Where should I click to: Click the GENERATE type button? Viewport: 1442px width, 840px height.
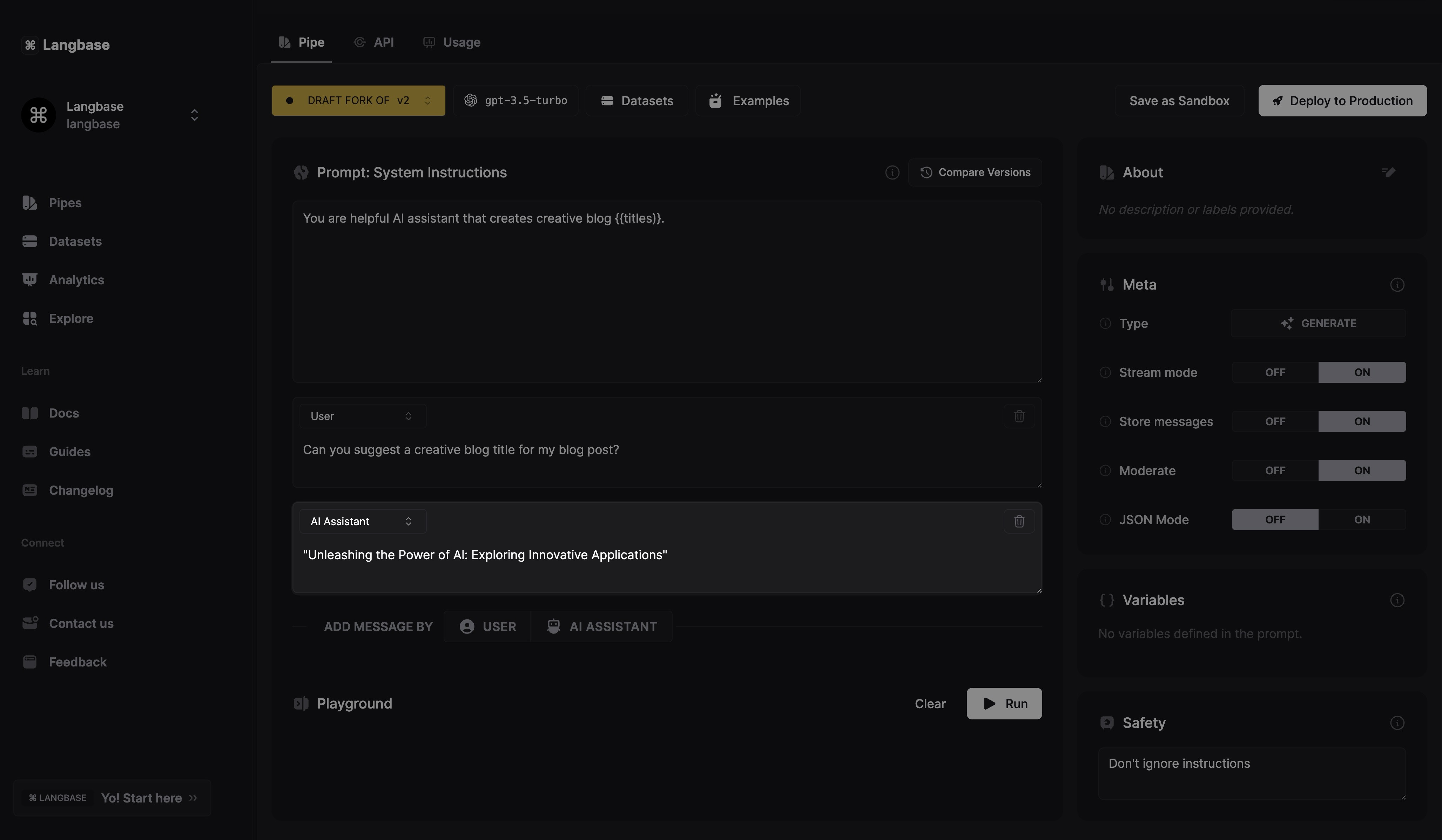coord(1318,323)
